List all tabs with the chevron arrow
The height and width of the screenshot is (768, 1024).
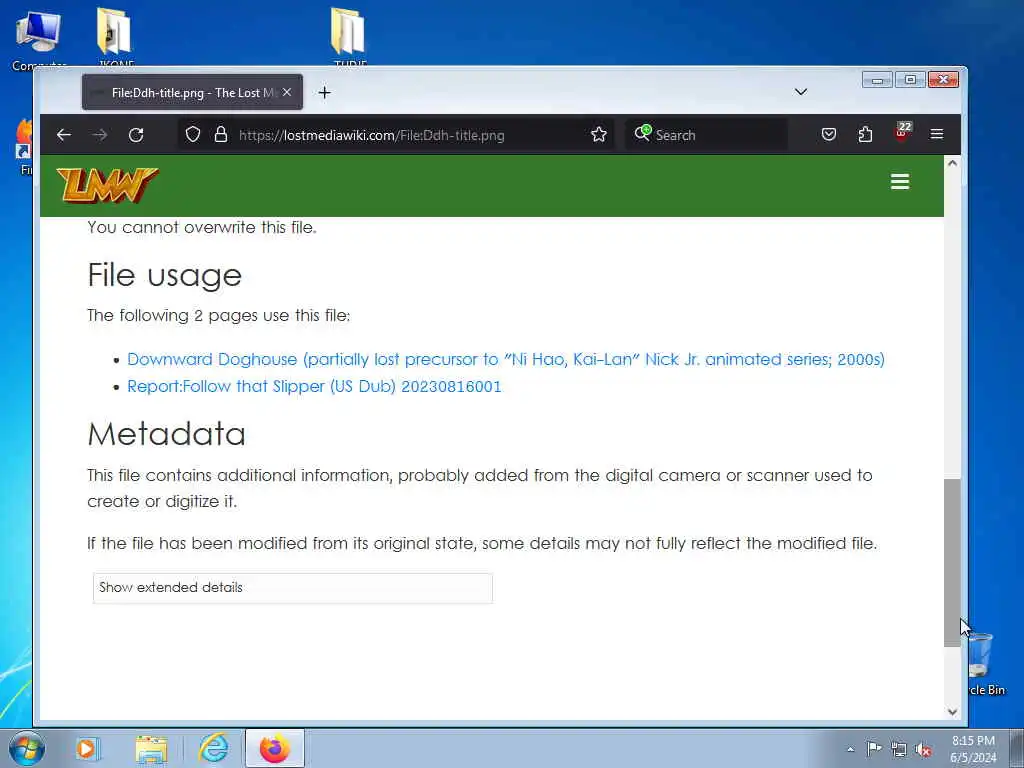[x=801, y=91]
